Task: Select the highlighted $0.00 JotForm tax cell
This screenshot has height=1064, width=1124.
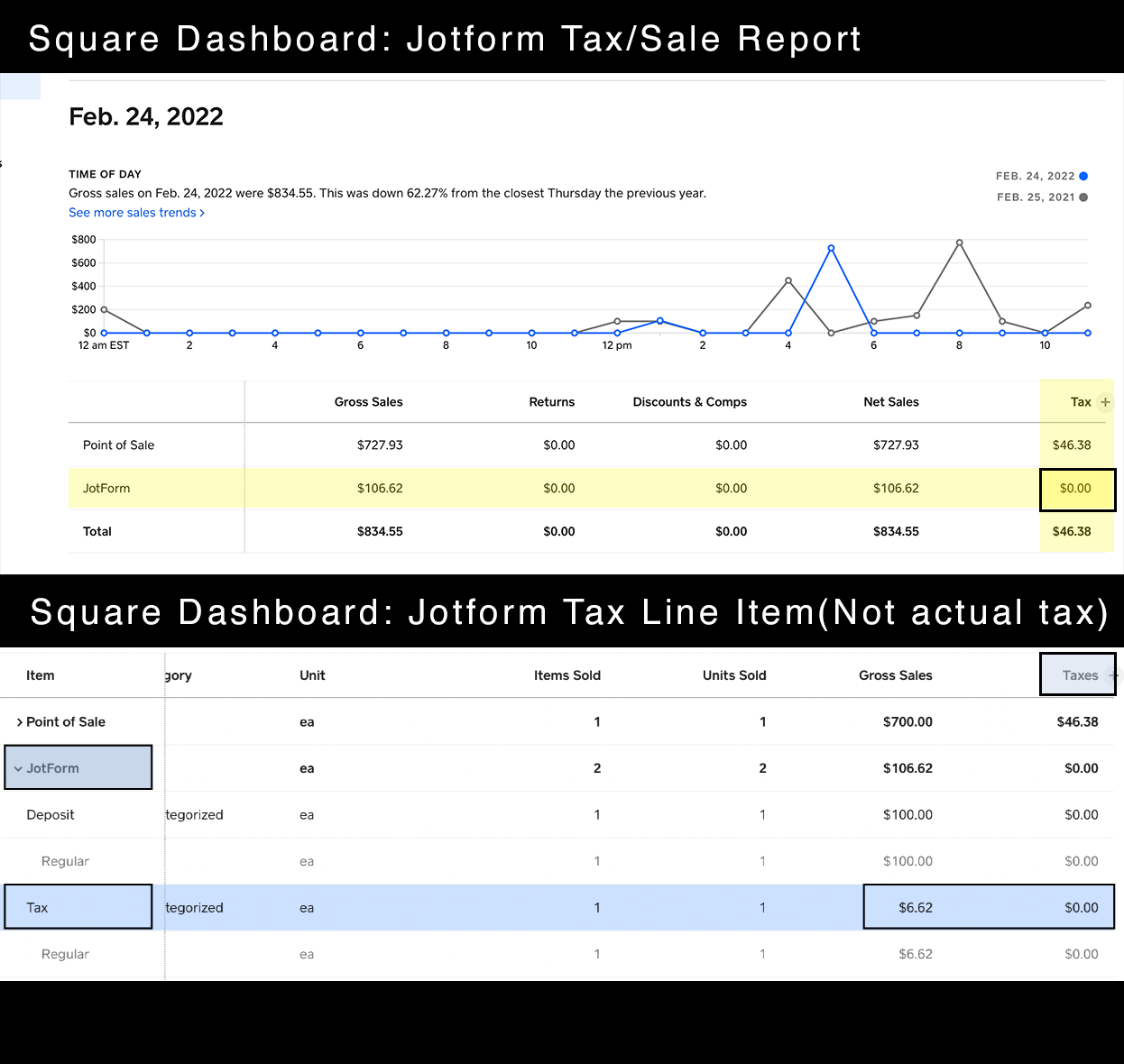Action: (1076, 488)
